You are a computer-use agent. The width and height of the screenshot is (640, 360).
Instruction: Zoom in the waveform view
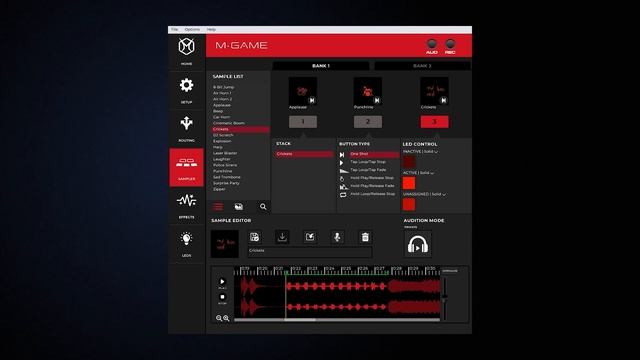coord(226,318)
